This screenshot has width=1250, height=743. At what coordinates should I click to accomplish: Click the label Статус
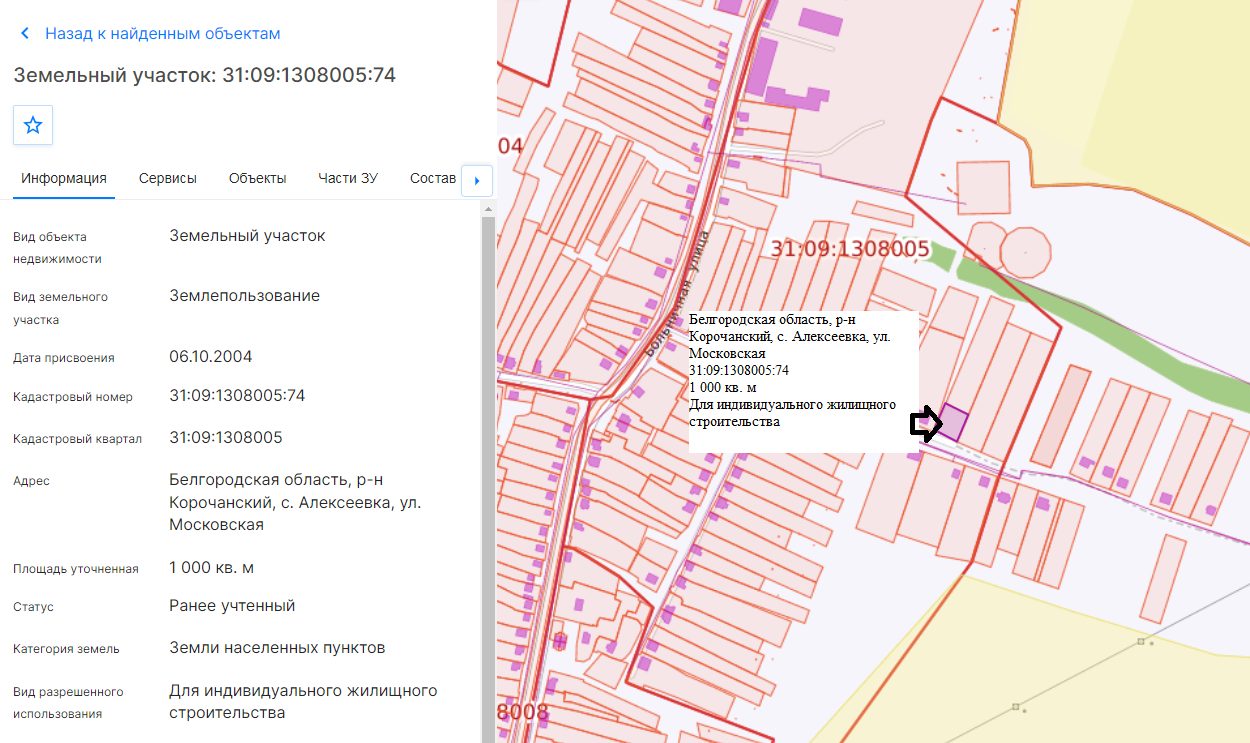point(33,607)
